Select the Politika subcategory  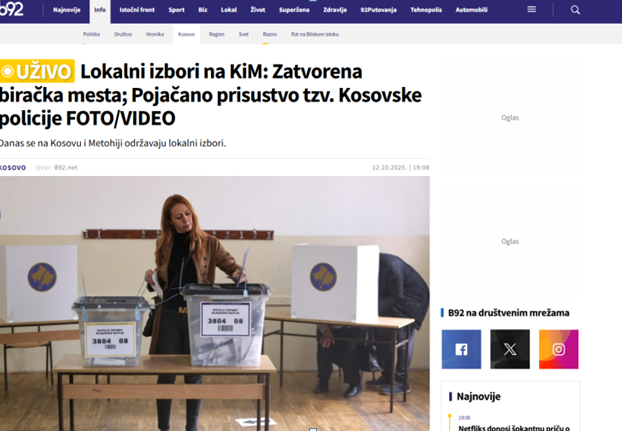(x=91, y=34)
